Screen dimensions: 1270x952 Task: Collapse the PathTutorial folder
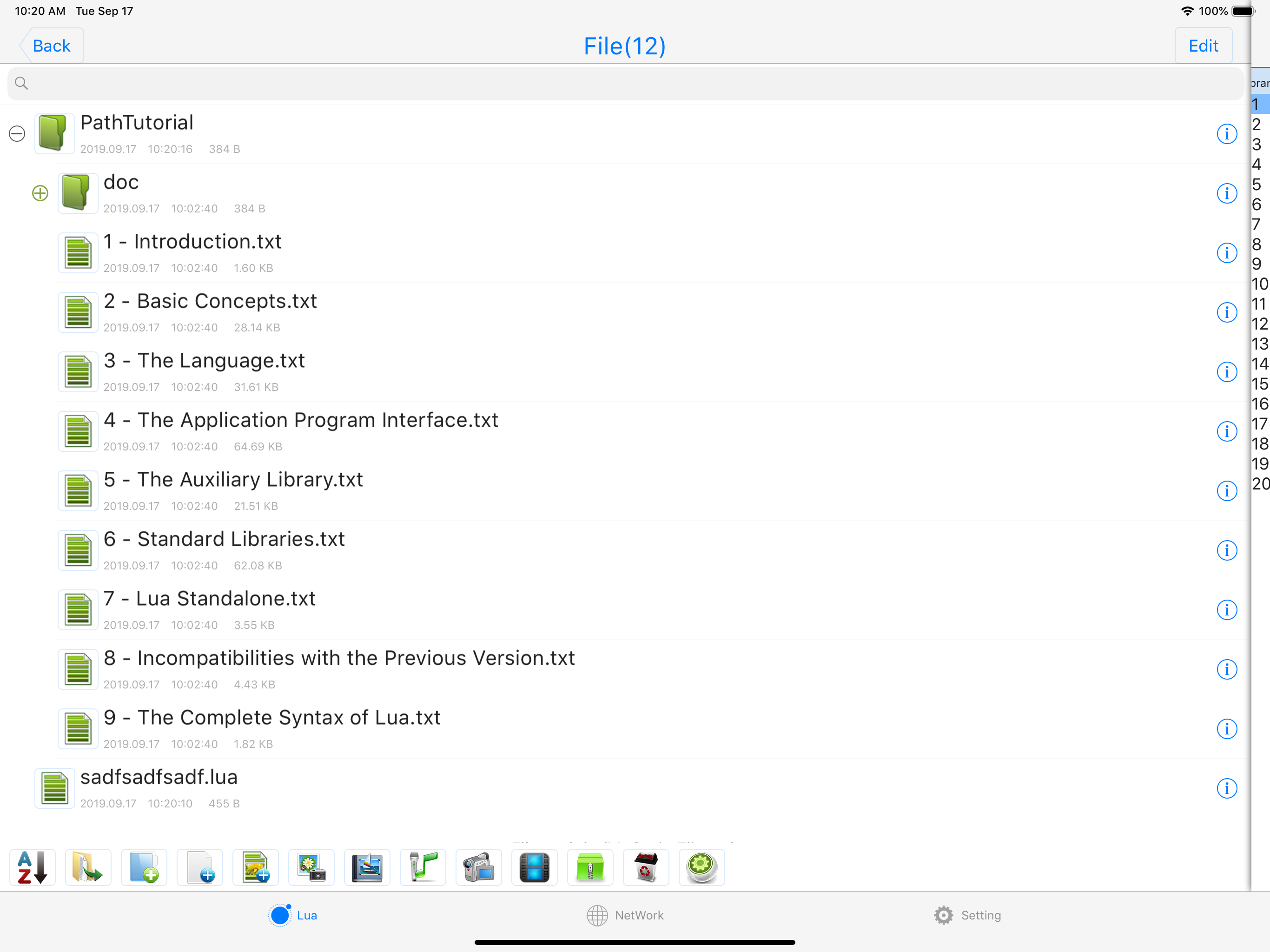tap(17, 134)
